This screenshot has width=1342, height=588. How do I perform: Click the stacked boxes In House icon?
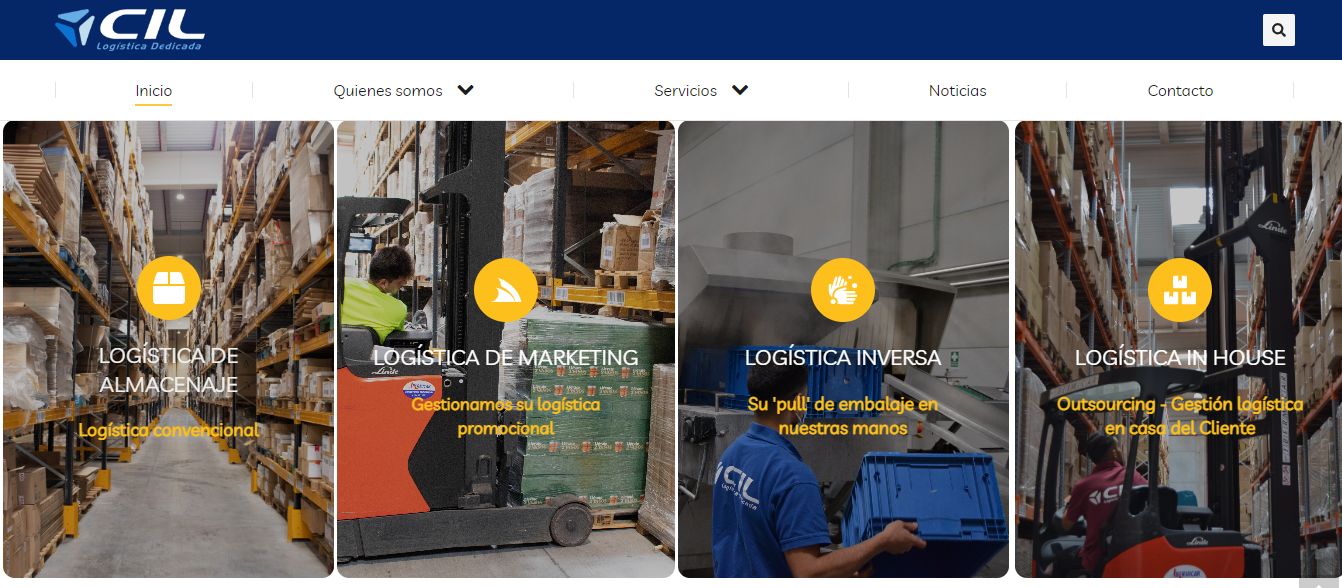[x=1180, y=290]
